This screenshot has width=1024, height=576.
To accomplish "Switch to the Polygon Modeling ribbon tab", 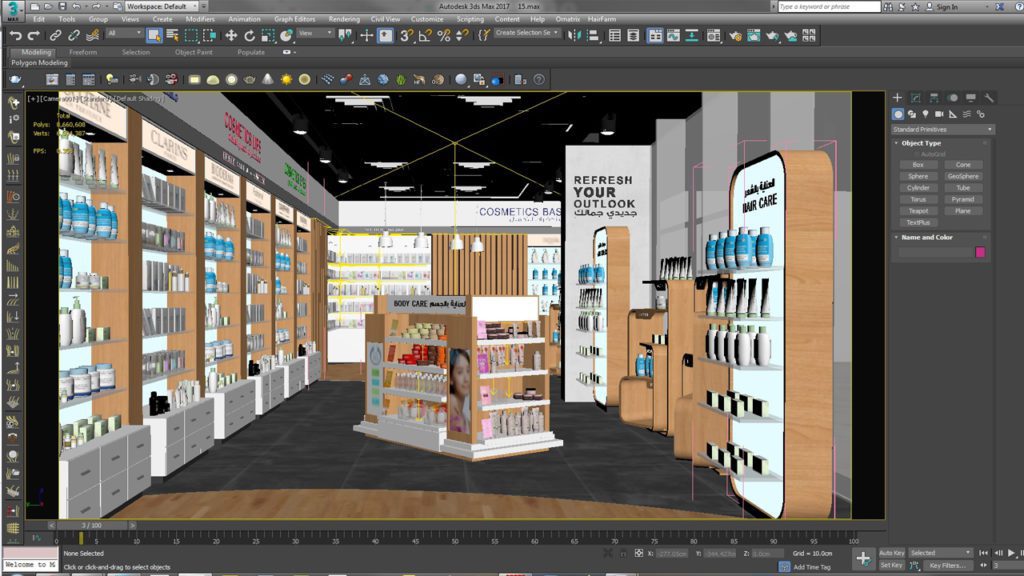I will tap(38, 61).
